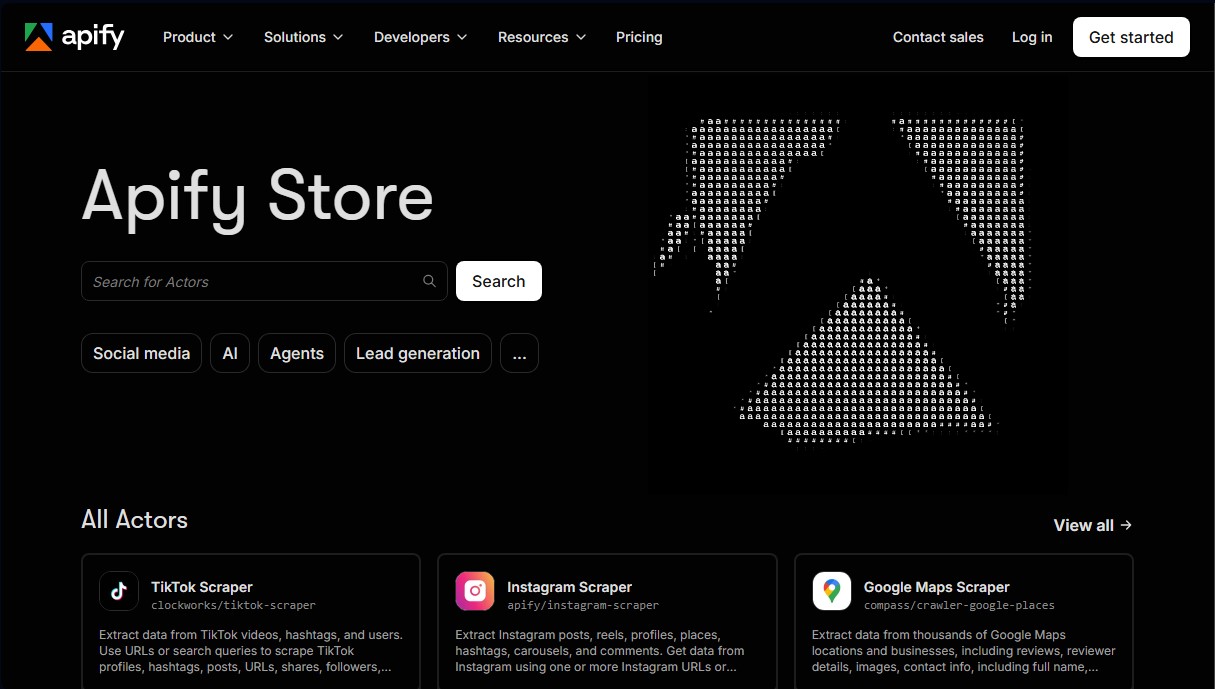Click the View all link
The height and width of the screenshot is (689, 1215).
[x=1093, y=525]
